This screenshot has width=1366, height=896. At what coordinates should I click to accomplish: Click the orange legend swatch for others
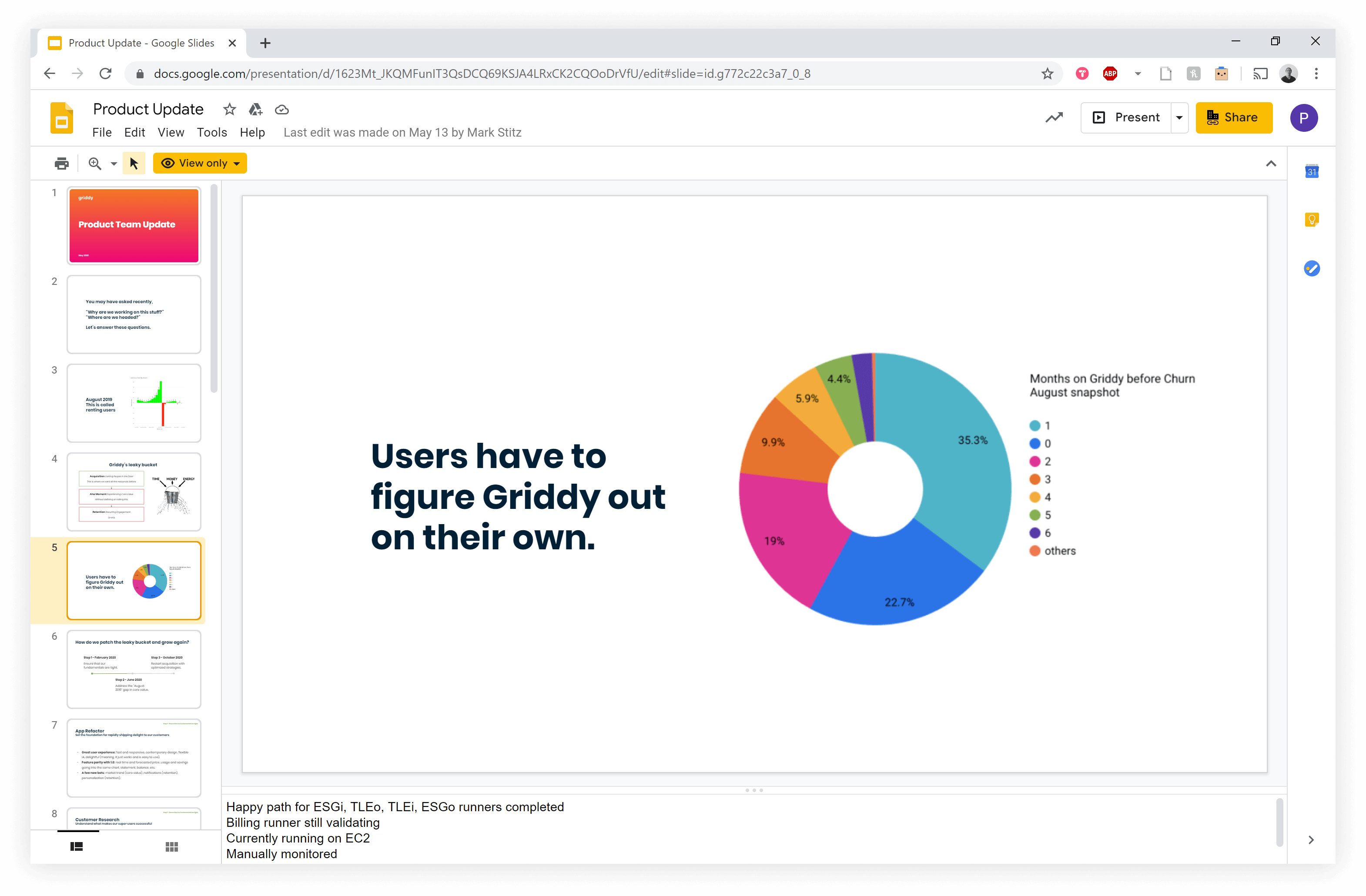[x=1035, y=551]
